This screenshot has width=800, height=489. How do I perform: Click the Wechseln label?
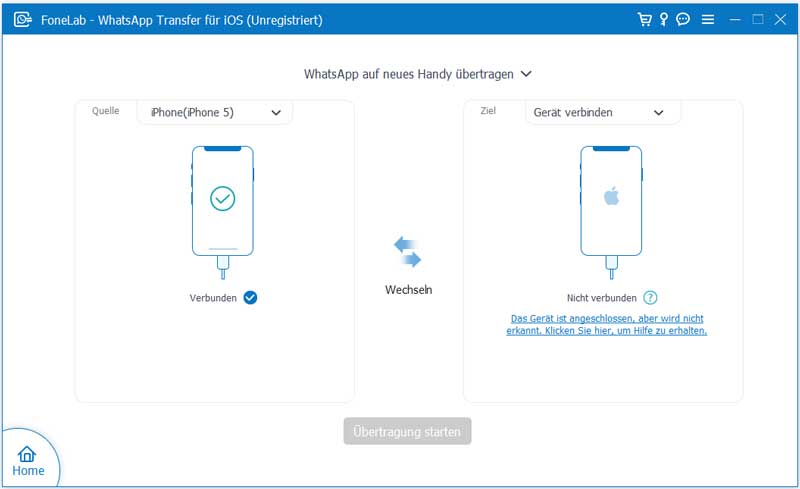(x=408, y=289)
